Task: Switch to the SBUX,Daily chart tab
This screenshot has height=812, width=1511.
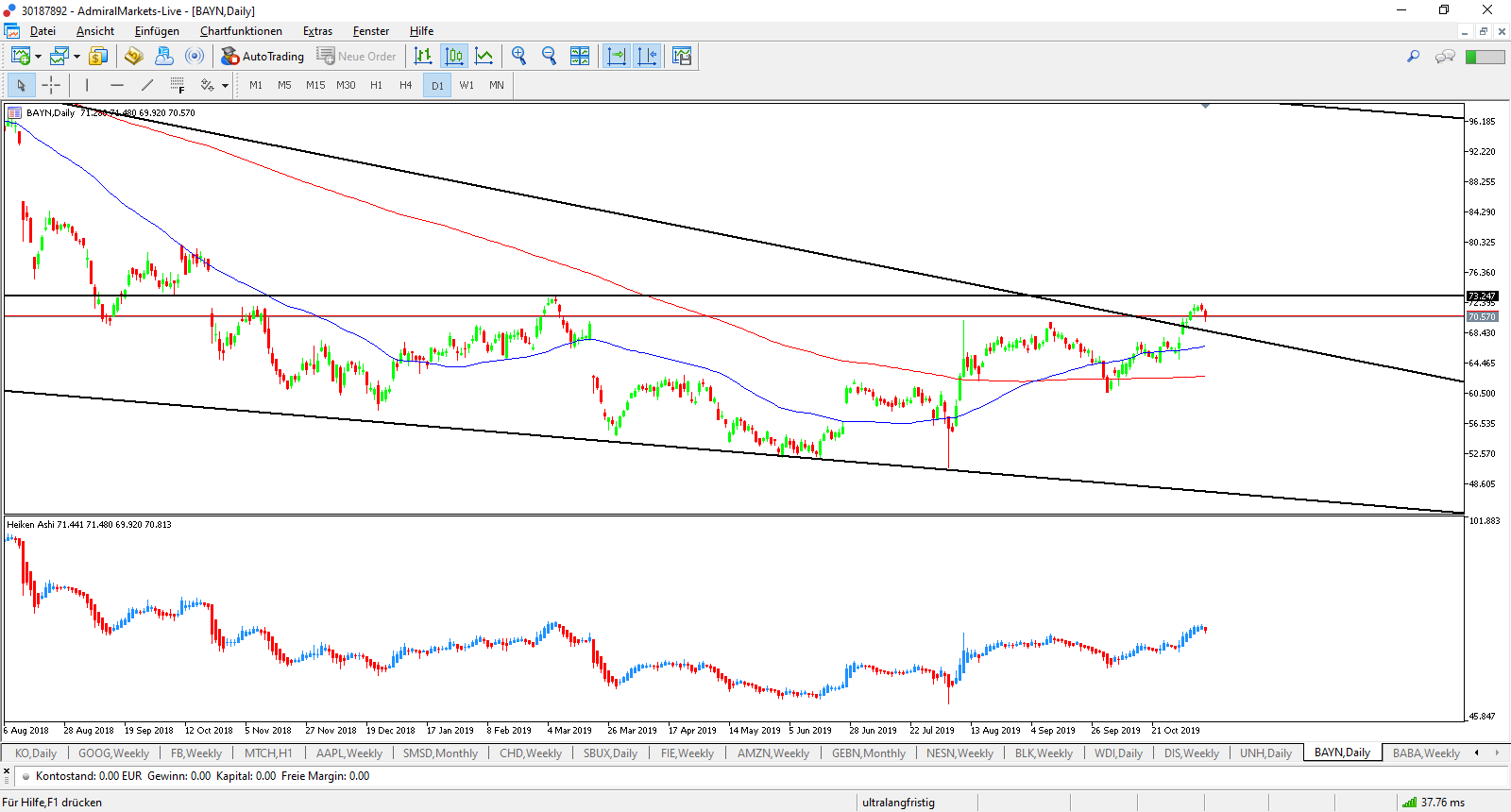Action: (610, 753)
